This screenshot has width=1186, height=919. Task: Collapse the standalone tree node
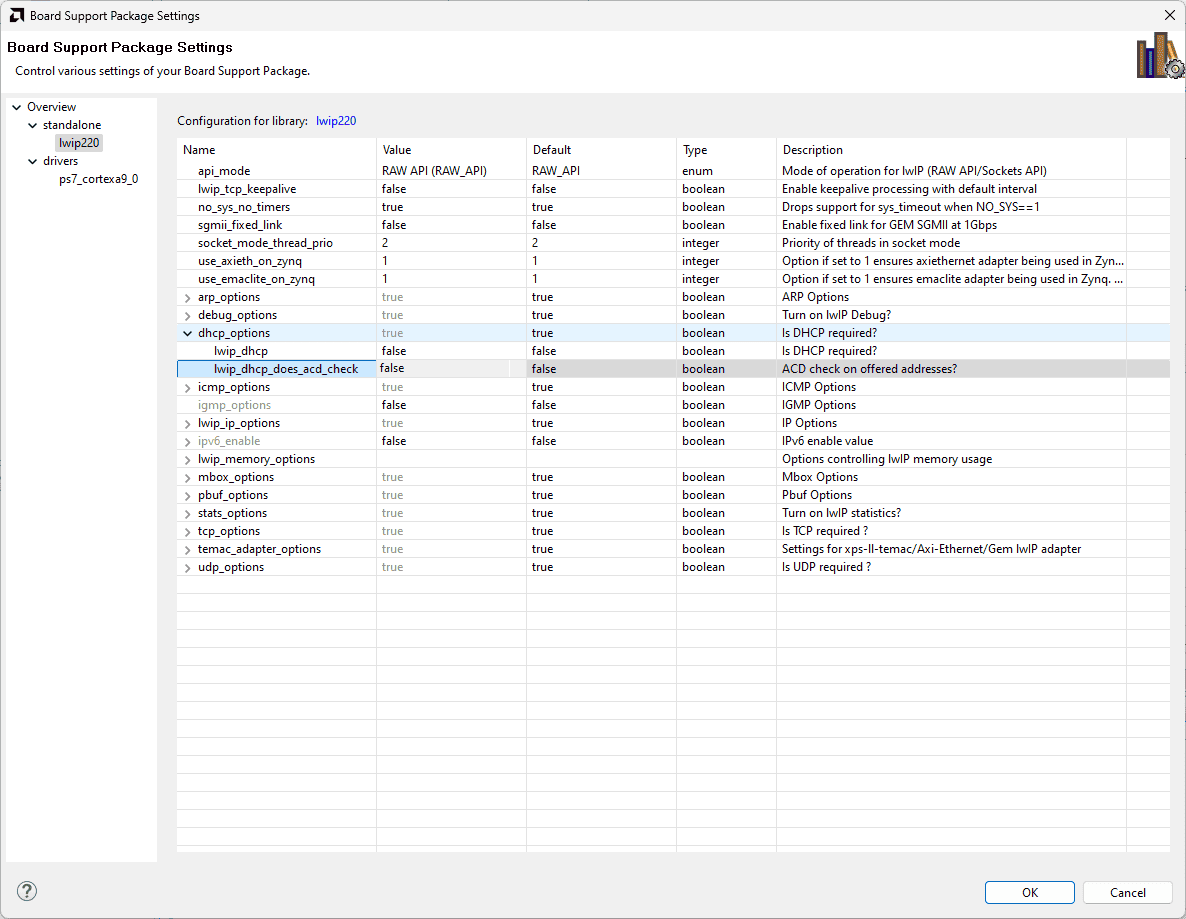(32, 125)
